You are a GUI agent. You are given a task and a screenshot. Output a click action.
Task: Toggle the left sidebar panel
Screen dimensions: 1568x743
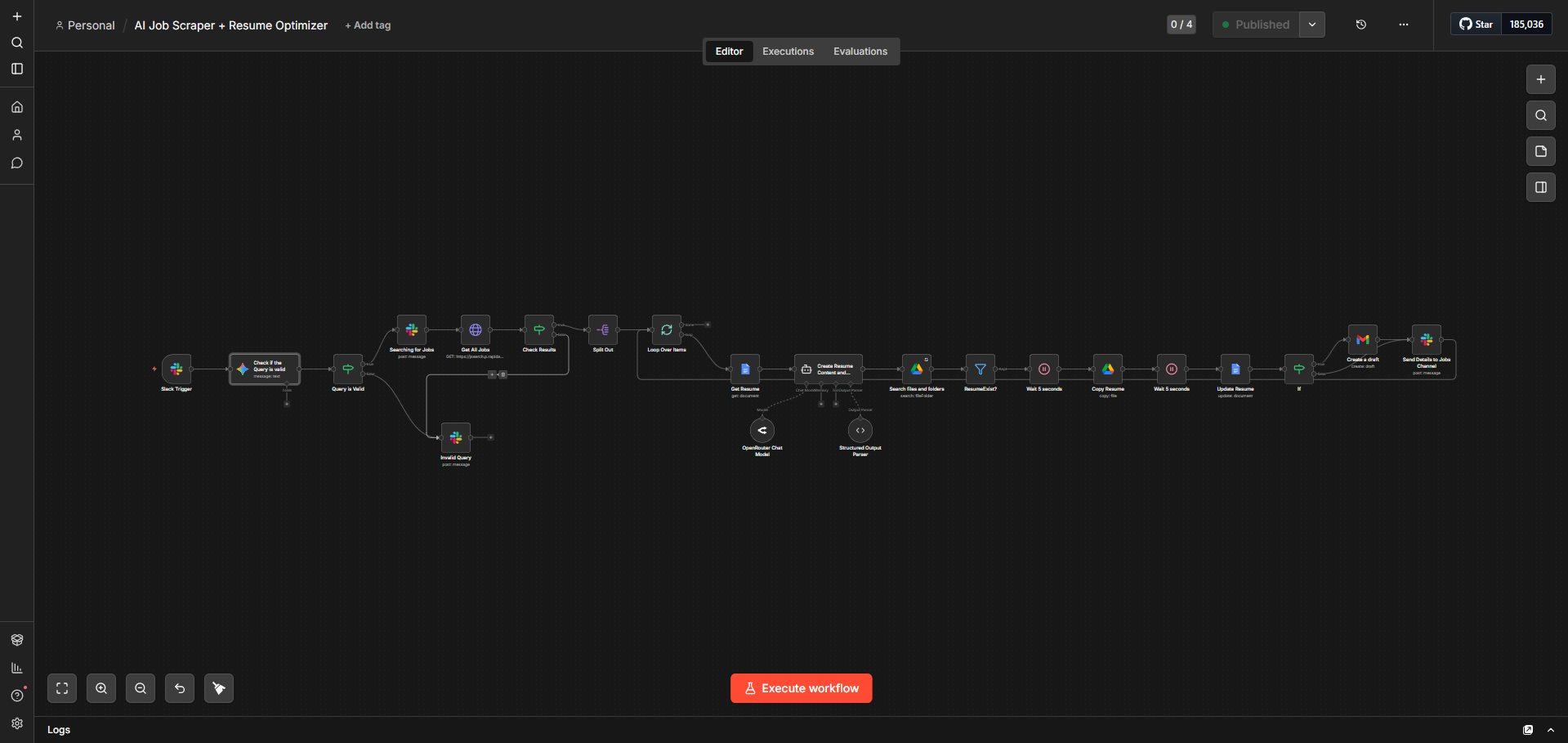[x=17, y=69]
